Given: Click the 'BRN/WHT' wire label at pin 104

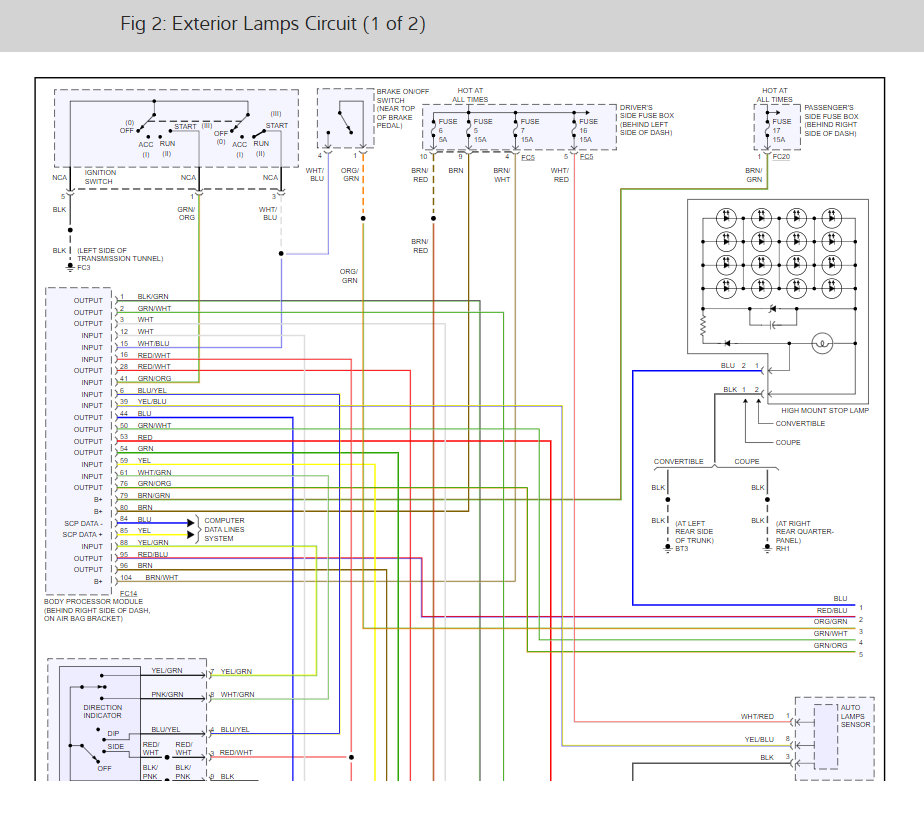Looking at the screenshot, I should (x=161, y=577).
